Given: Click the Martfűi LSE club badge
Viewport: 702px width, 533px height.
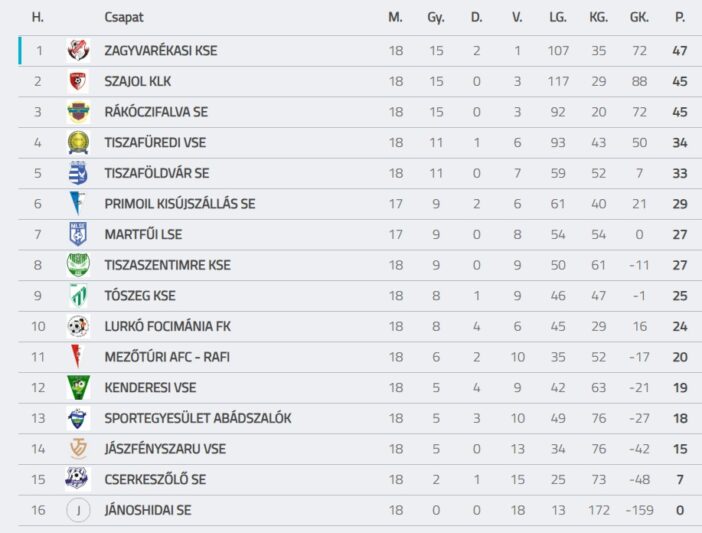Looking at the screenshot, I should pyautogui.click(x=77, y=235).
